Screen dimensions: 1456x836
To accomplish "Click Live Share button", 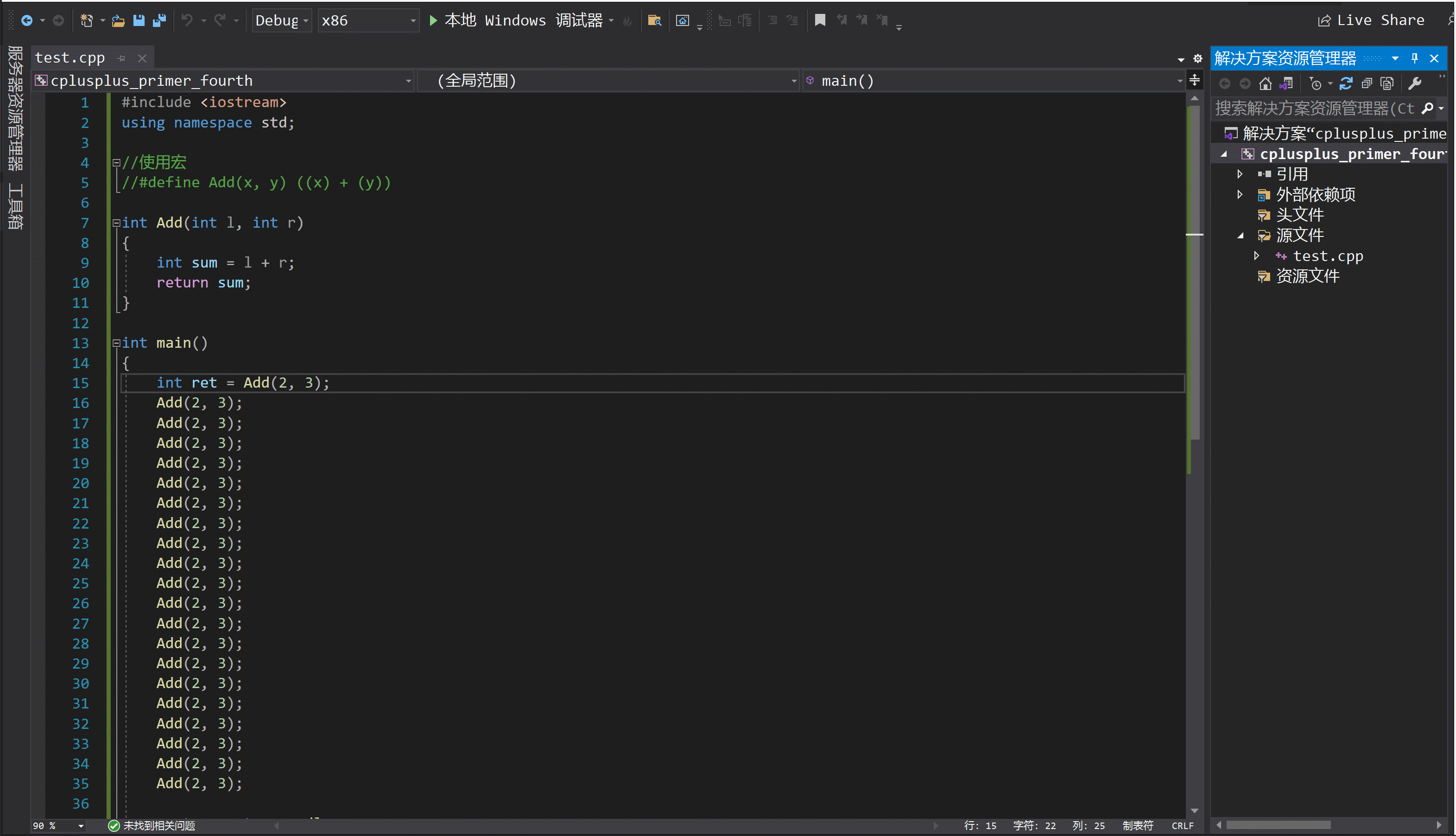I will [x=1371, y=21].
